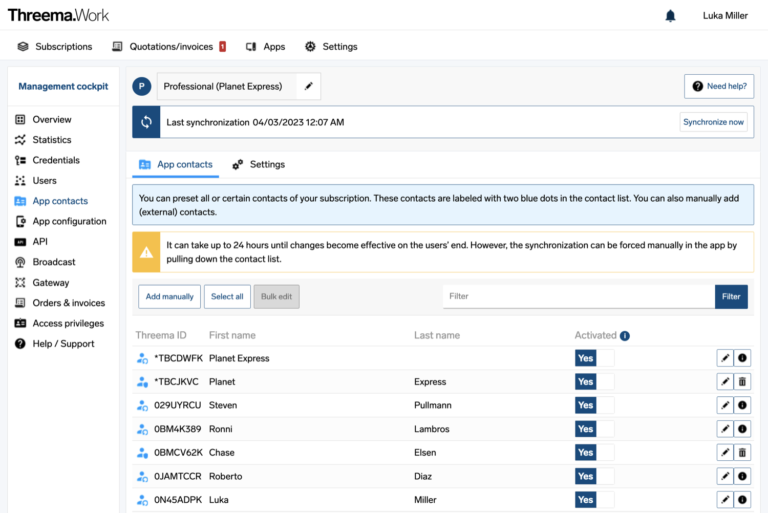
Task: Open Luka Miller account menu
Action: pyautogui.click(x=725, y=16)
